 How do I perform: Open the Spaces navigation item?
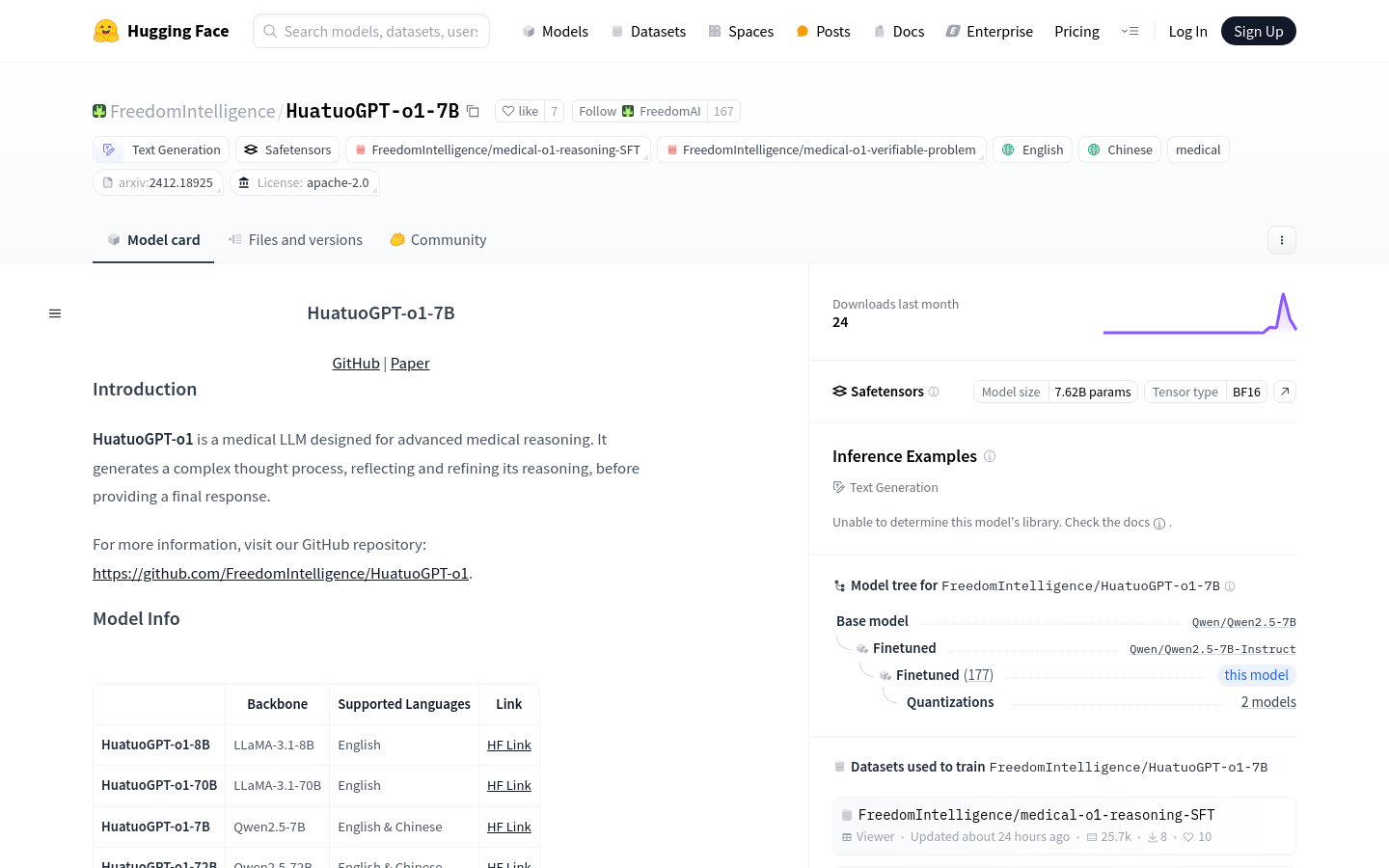(x=741, y=31)
